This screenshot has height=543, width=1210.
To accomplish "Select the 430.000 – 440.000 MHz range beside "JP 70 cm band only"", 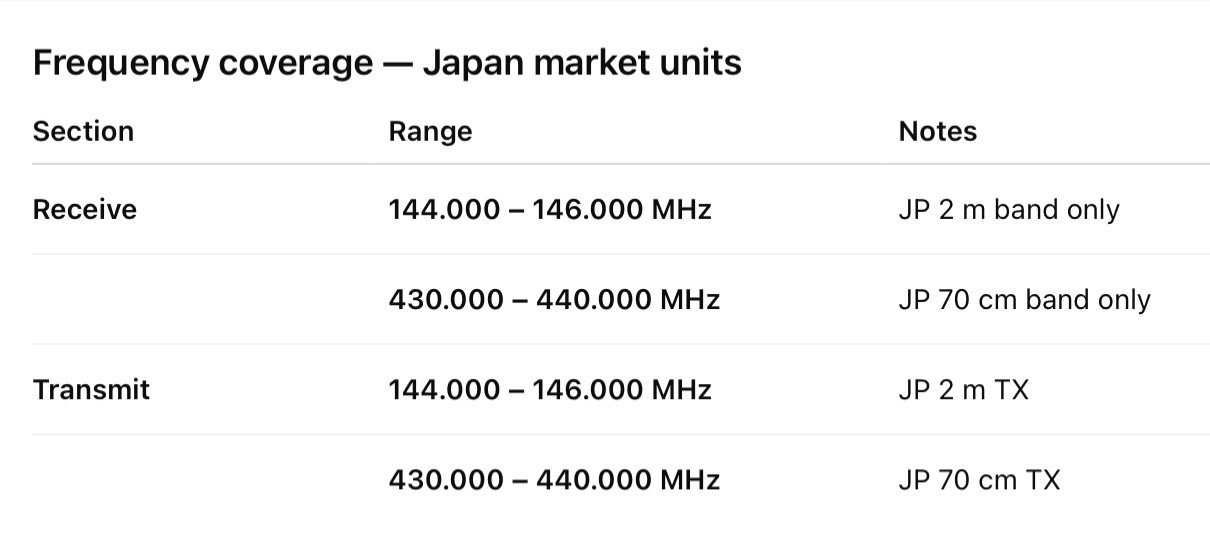I will coord(554,300).
